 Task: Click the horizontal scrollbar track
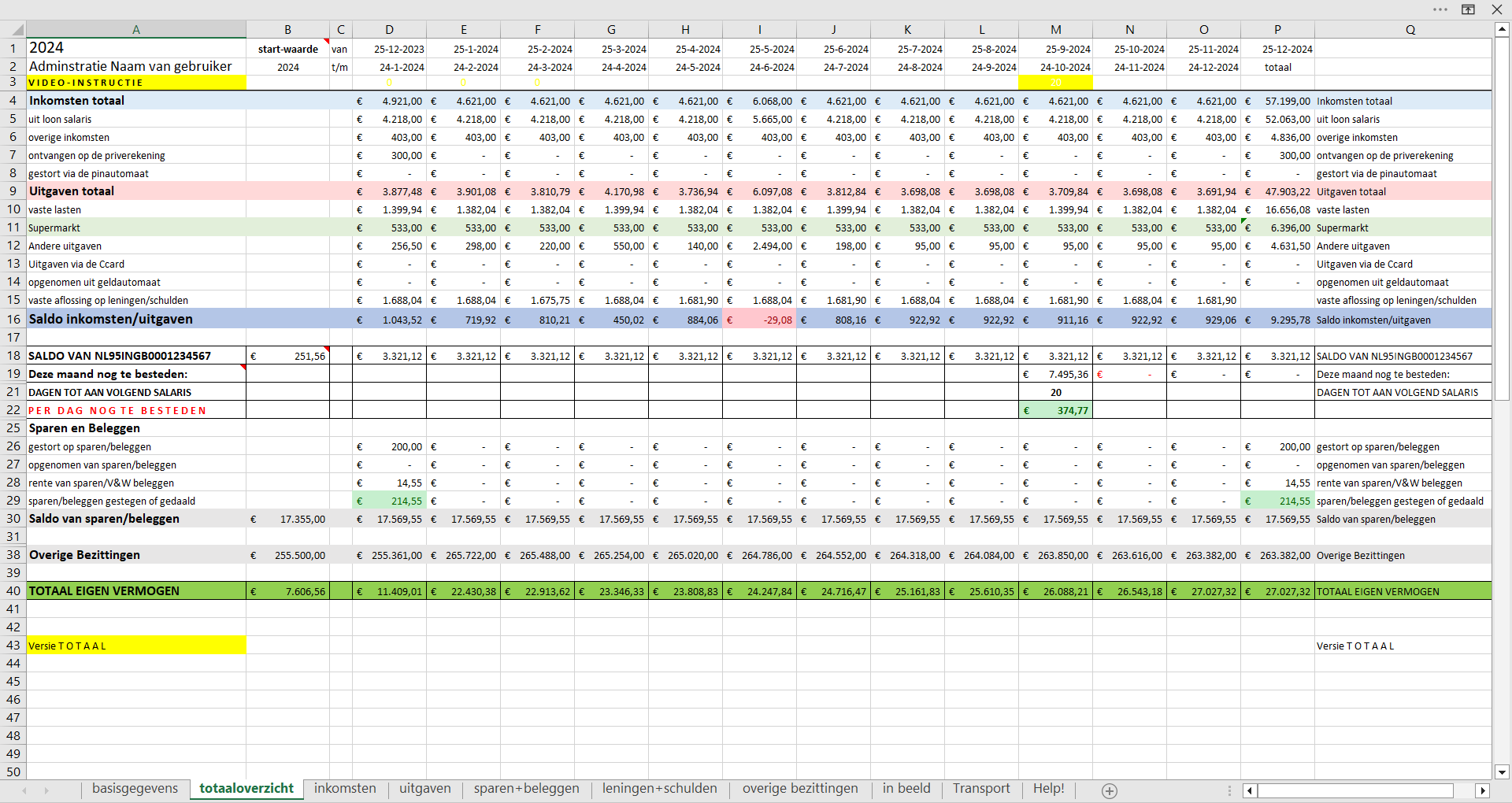(1354, 790)
